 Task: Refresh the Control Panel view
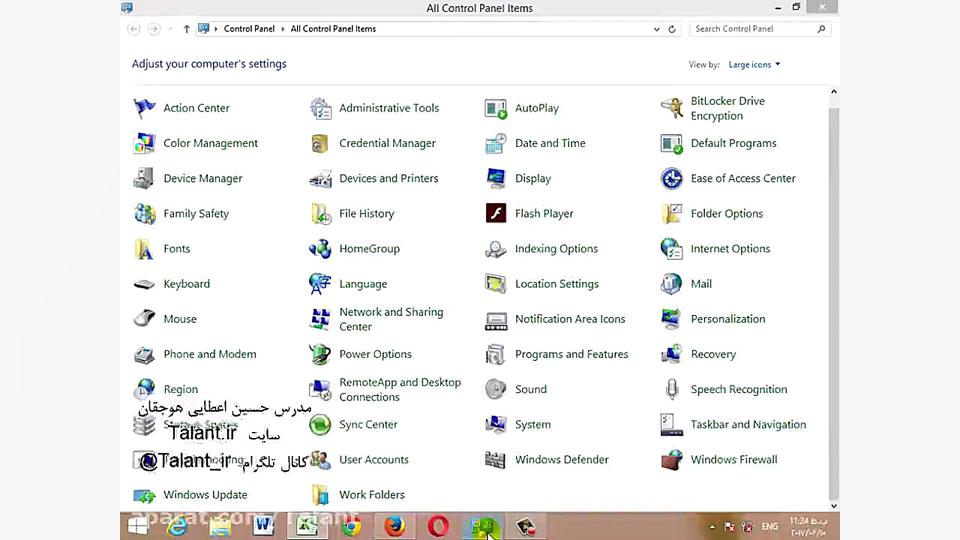[672, 29]
